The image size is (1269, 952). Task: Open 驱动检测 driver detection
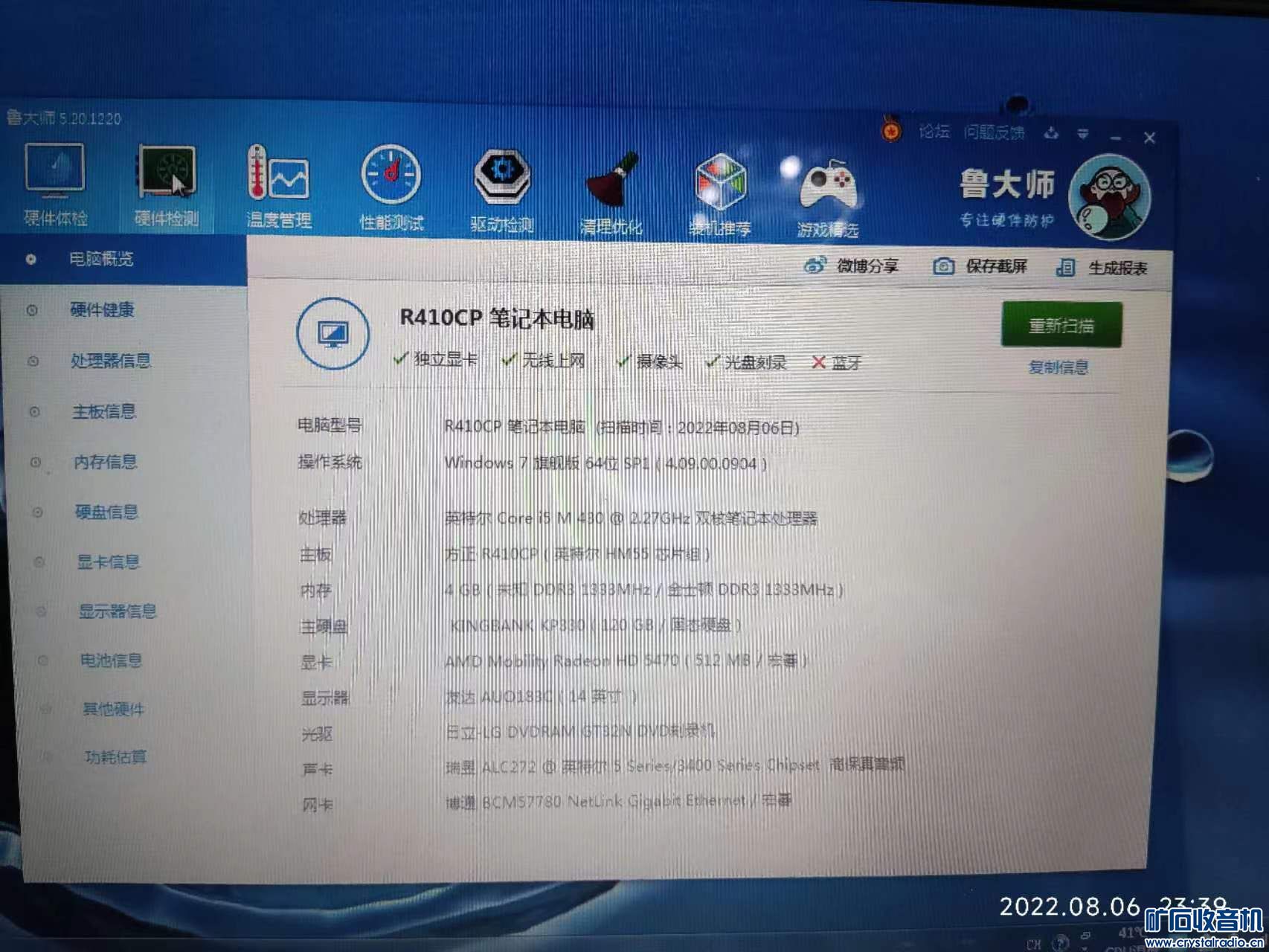pyautogui.click(x=502, y=191)
